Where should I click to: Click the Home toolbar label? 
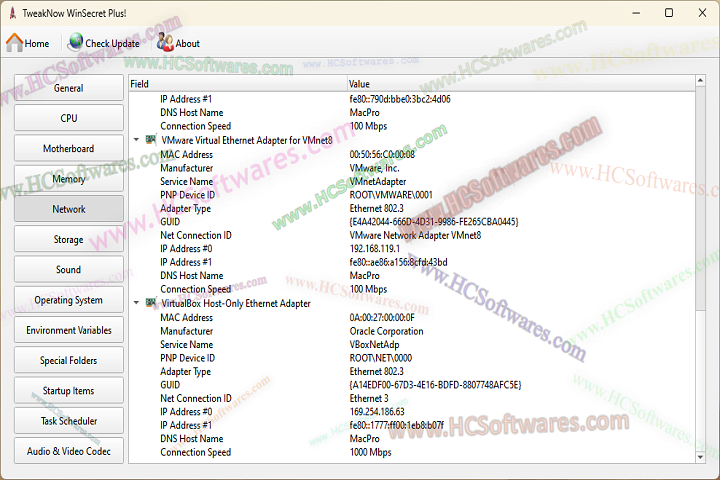point(37,44)
